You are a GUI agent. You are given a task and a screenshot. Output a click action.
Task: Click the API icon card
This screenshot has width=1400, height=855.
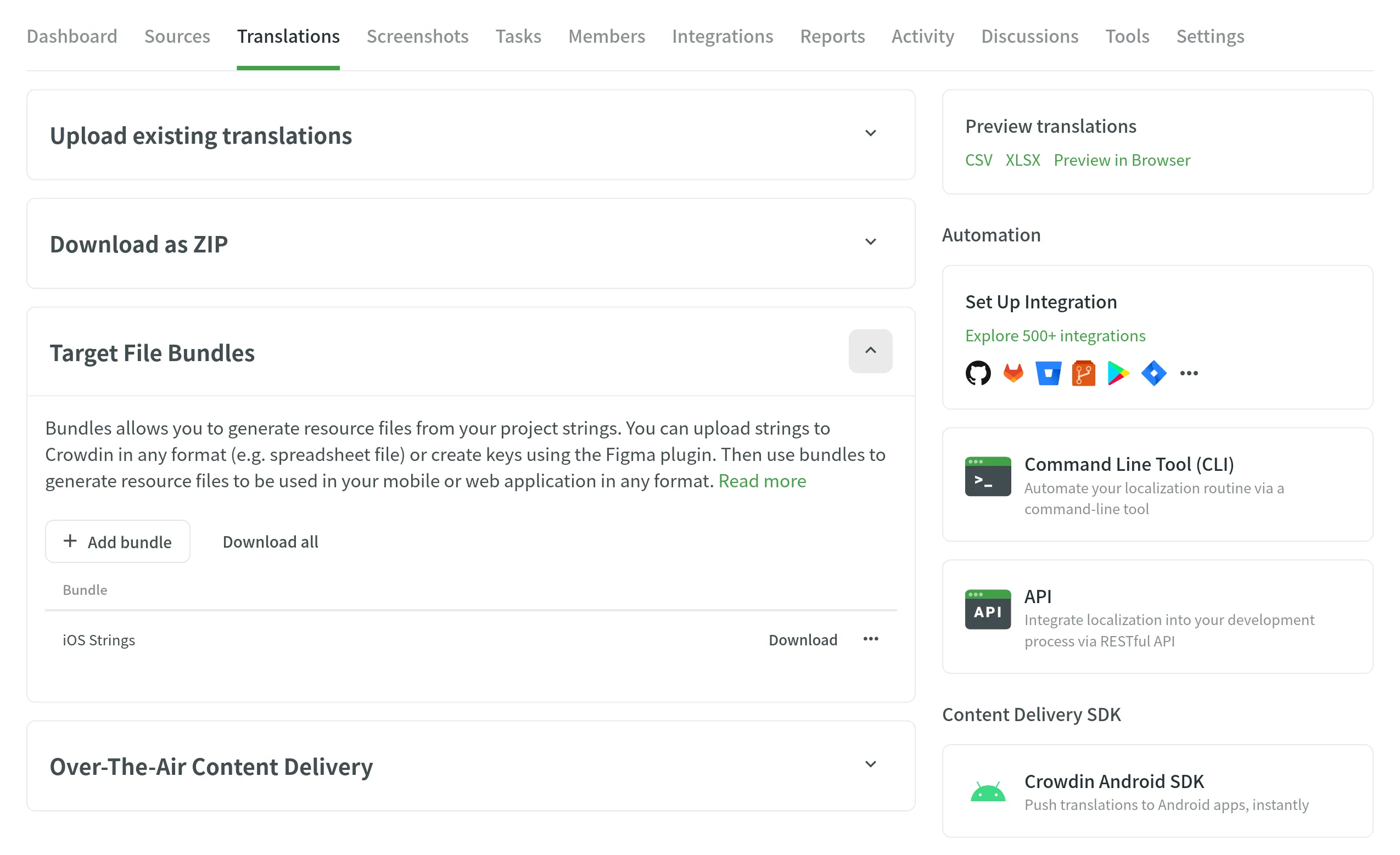(x=988, y=609)
